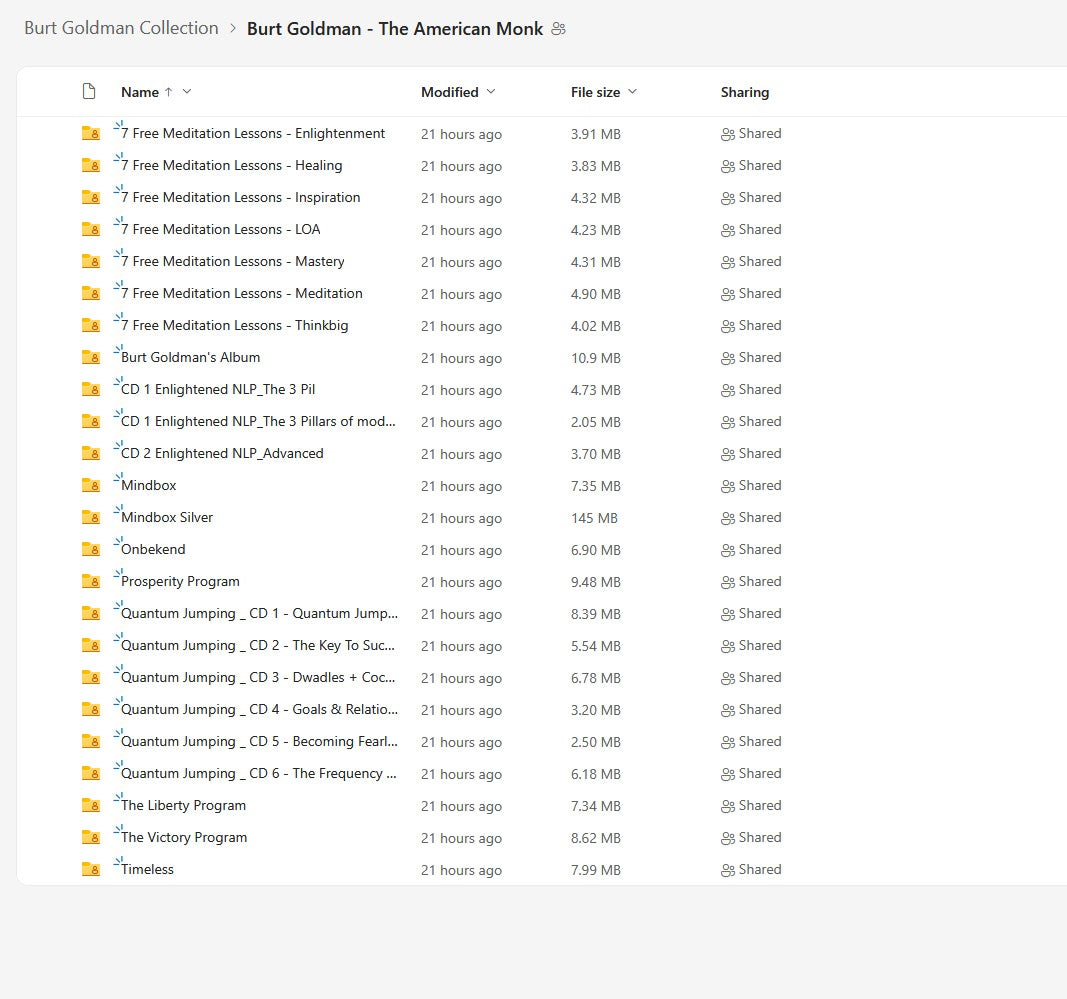Click the shared folder icon for Mindbox Silver
The height and width of the screenshot is (999, 1067).
90,517
